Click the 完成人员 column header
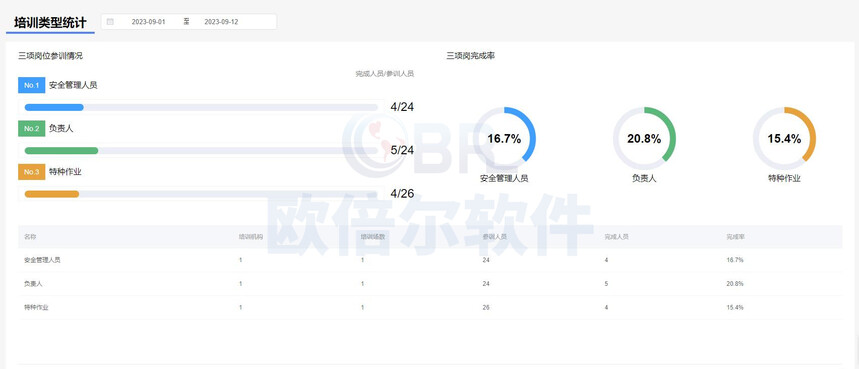This screenshot has width=859, height=369. click(x=616, y=237)
